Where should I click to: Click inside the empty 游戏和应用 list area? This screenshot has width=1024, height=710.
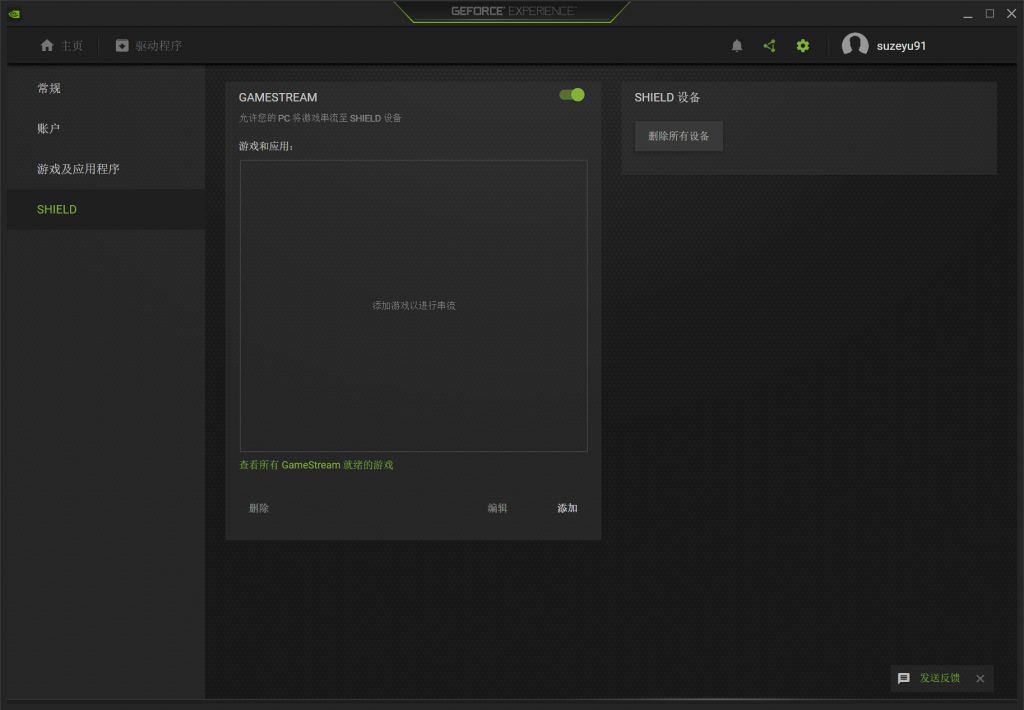413,305
